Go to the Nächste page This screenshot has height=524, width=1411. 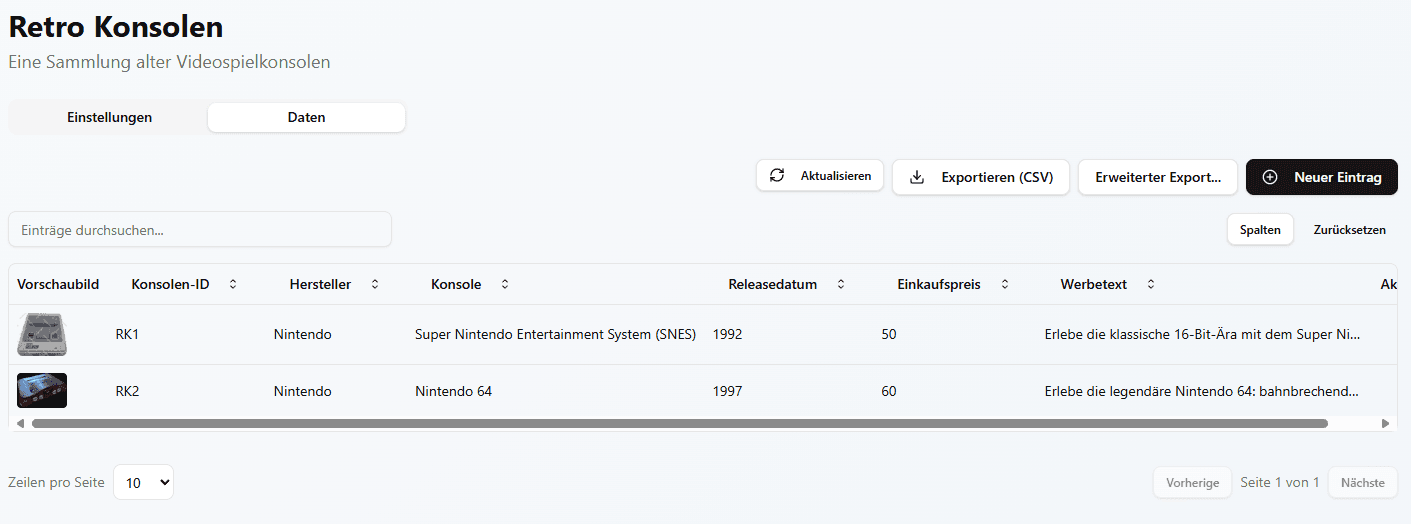(x=1362, y=482)
